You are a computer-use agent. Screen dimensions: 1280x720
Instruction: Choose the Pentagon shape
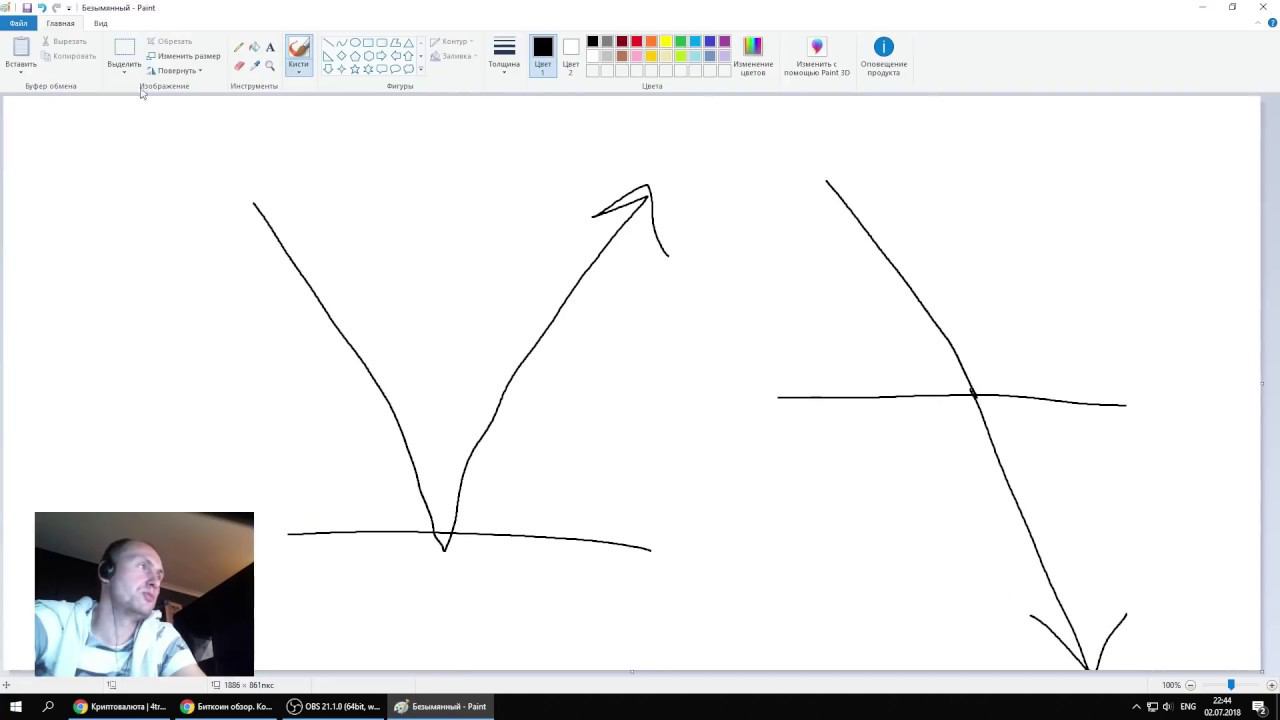[355, 56]
